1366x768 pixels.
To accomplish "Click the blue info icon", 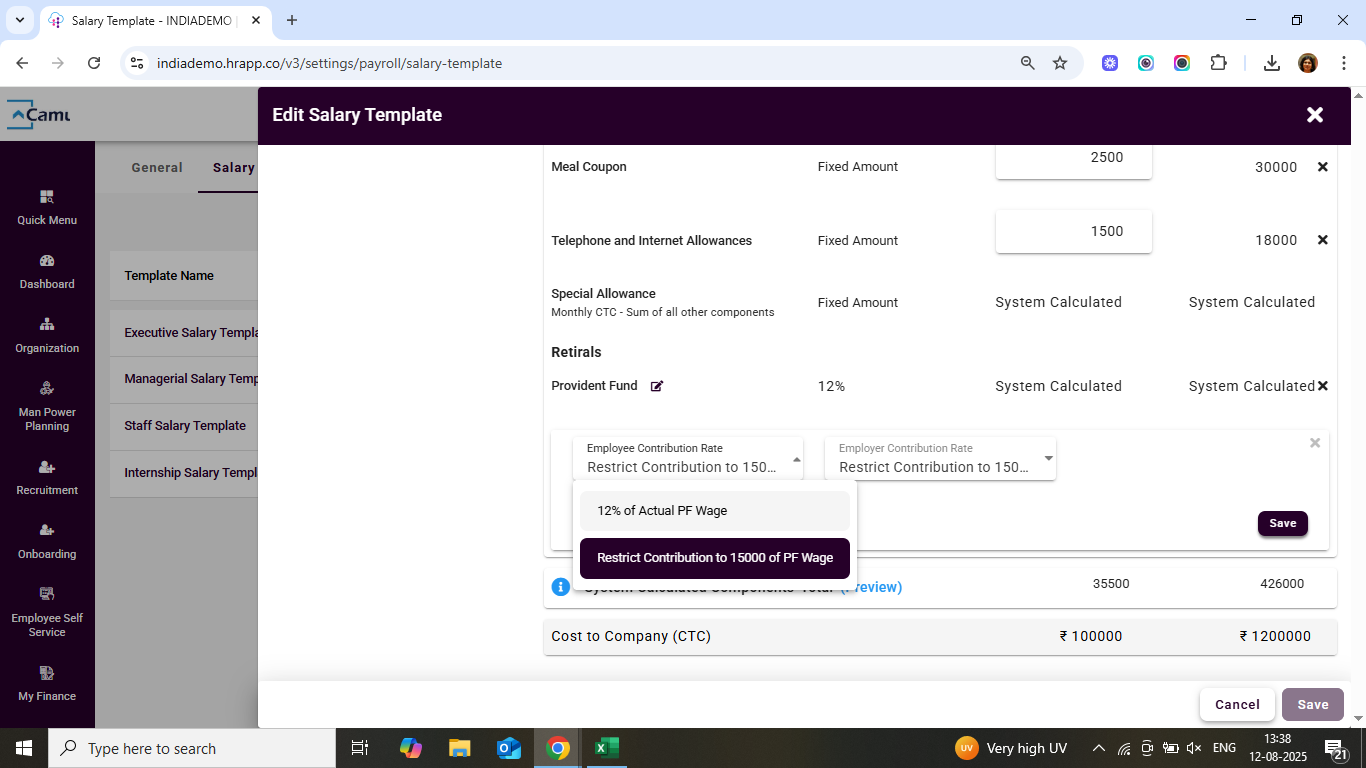I will tap(561, 587).
